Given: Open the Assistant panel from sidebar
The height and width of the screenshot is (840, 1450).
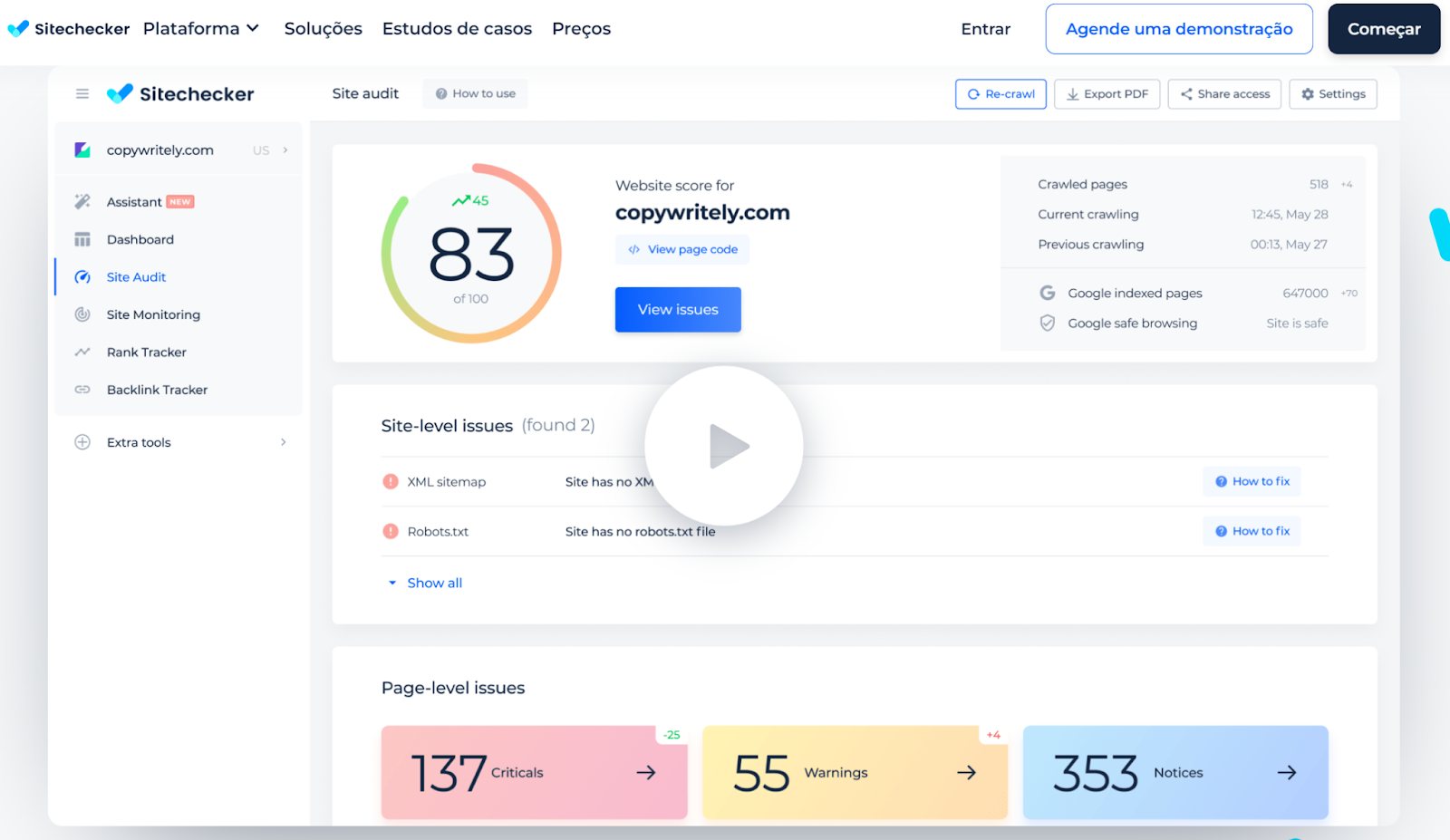Looking at the screenshot, I should 134,201.
